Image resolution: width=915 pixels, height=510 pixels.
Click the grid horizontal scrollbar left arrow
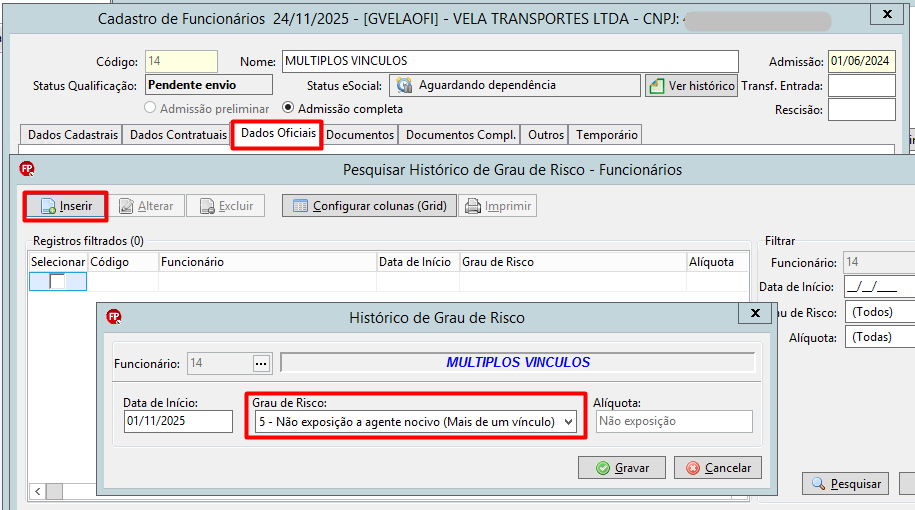pos(37,491)
